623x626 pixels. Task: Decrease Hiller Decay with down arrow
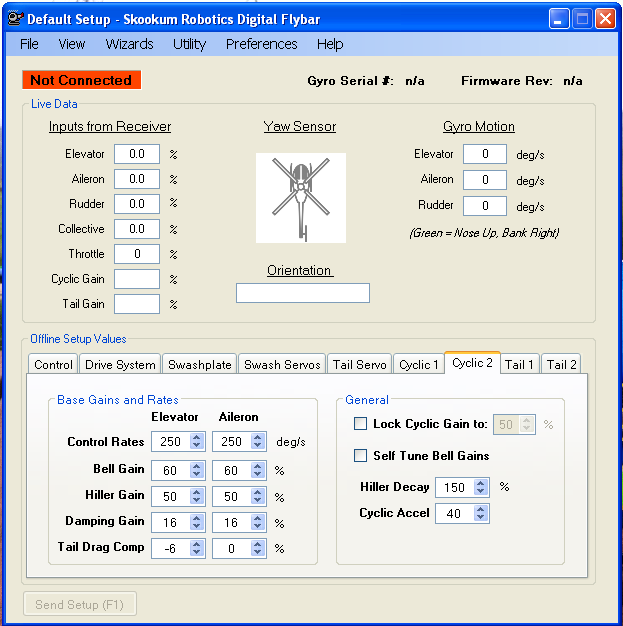point(480,491)
